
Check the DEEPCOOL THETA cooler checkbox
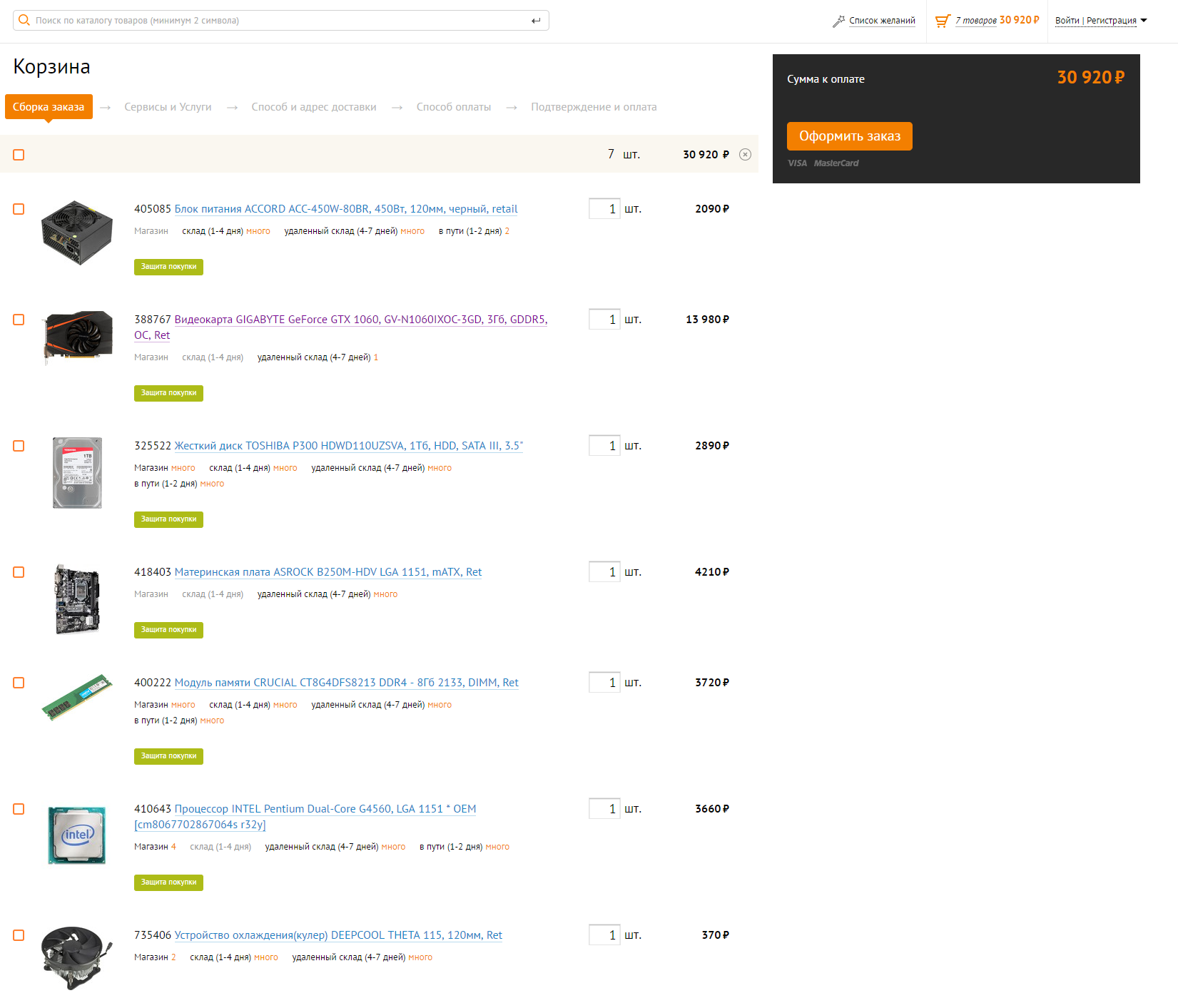point(19,935)
